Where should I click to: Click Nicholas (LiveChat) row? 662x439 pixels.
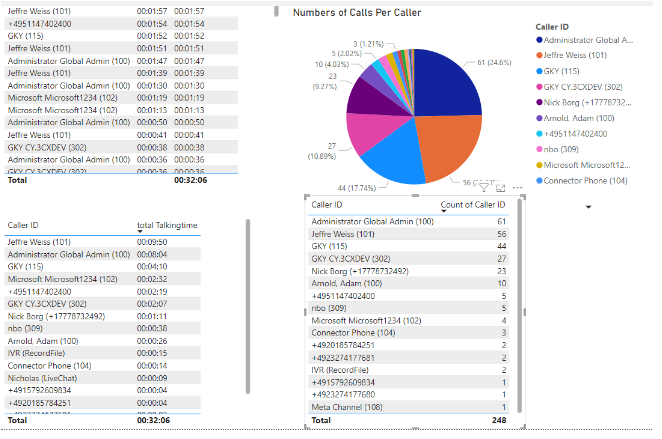(103, 378)
